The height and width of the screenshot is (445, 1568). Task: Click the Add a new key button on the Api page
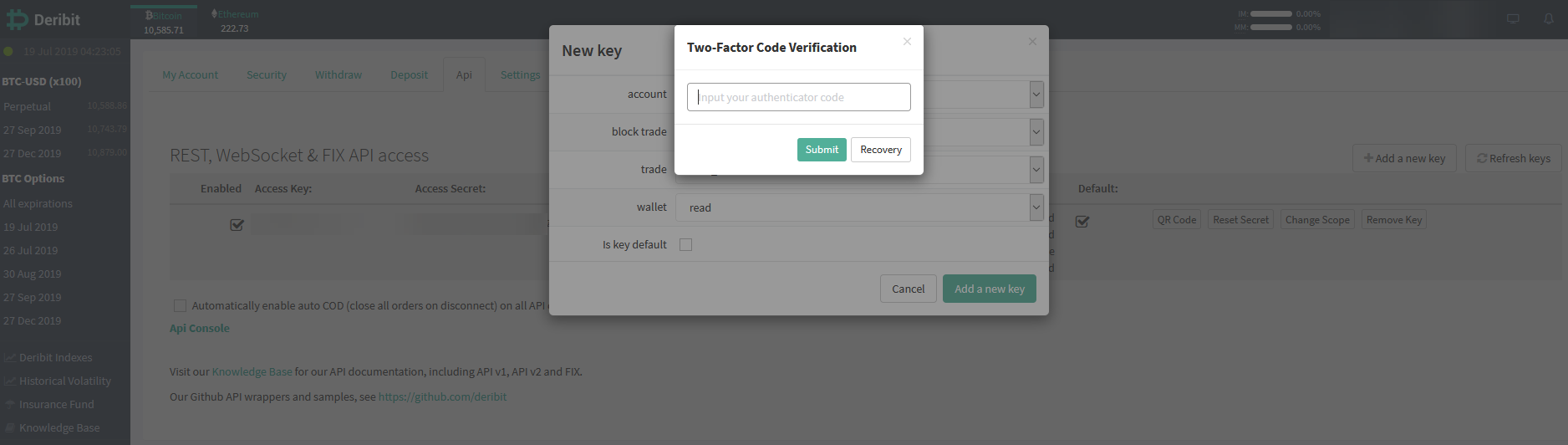click(x=1404, y=158)
